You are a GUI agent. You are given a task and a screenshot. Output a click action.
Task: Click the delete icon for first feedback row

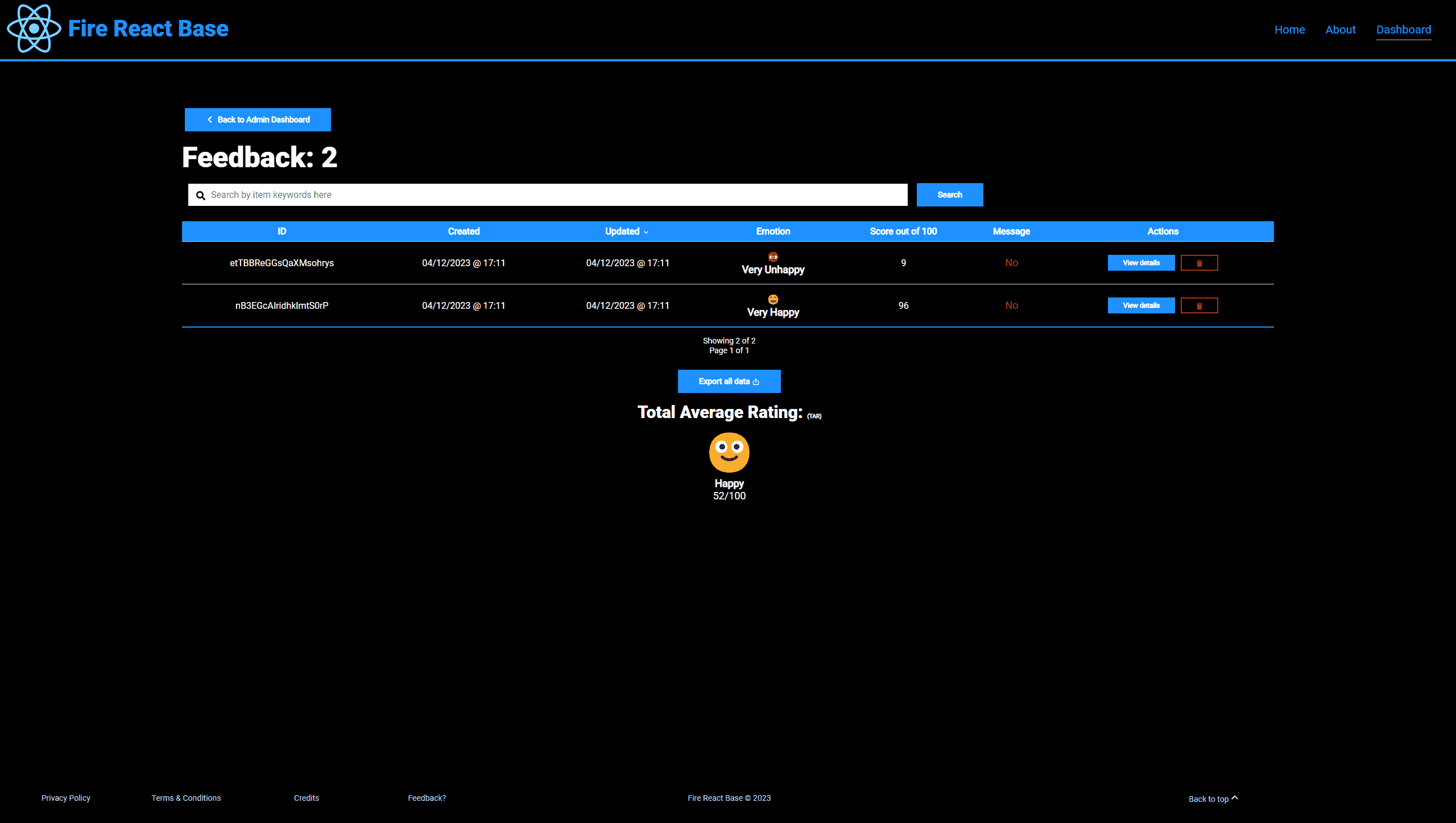1199,263
